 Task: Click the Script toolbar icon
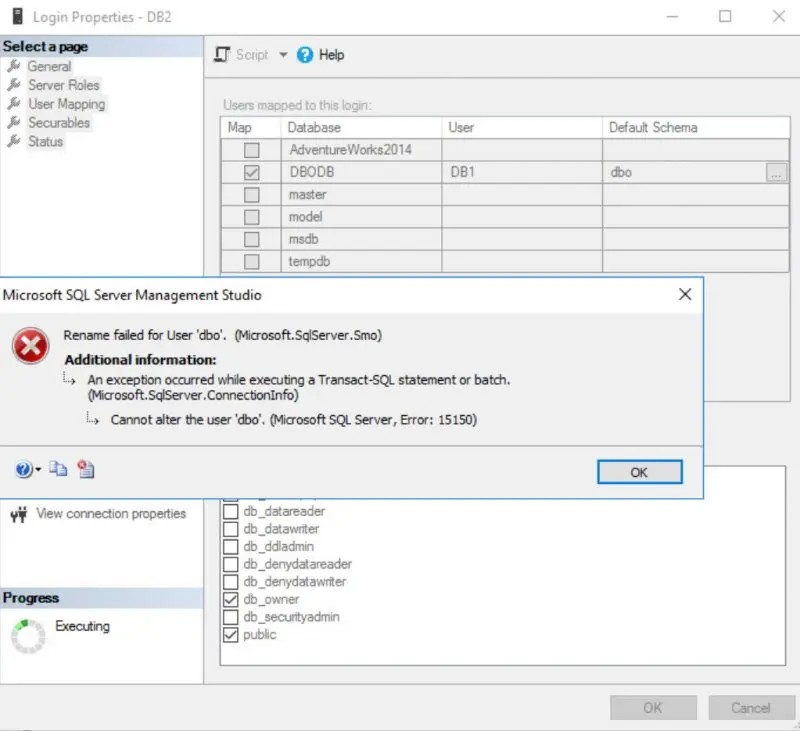[x=222, y=55]
